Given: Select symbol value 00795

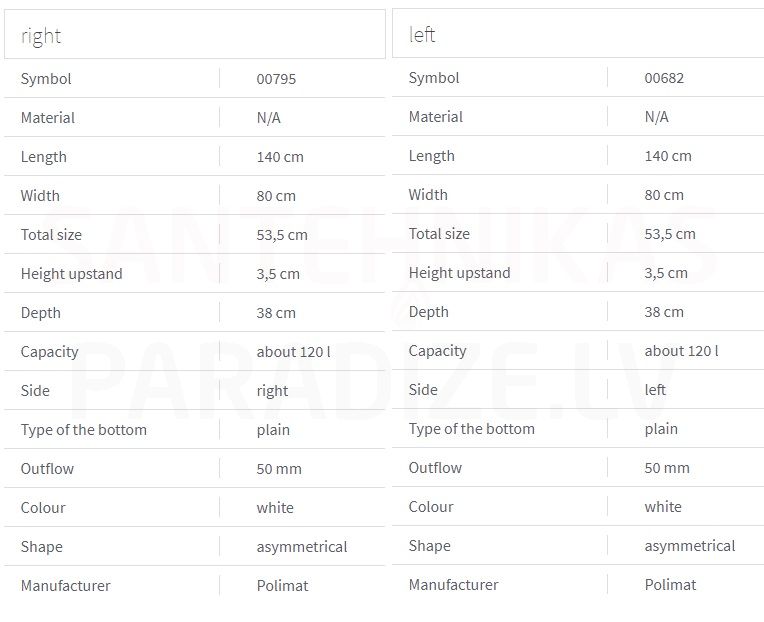Looking at the screenshot, I should click(x=276, y=79).
